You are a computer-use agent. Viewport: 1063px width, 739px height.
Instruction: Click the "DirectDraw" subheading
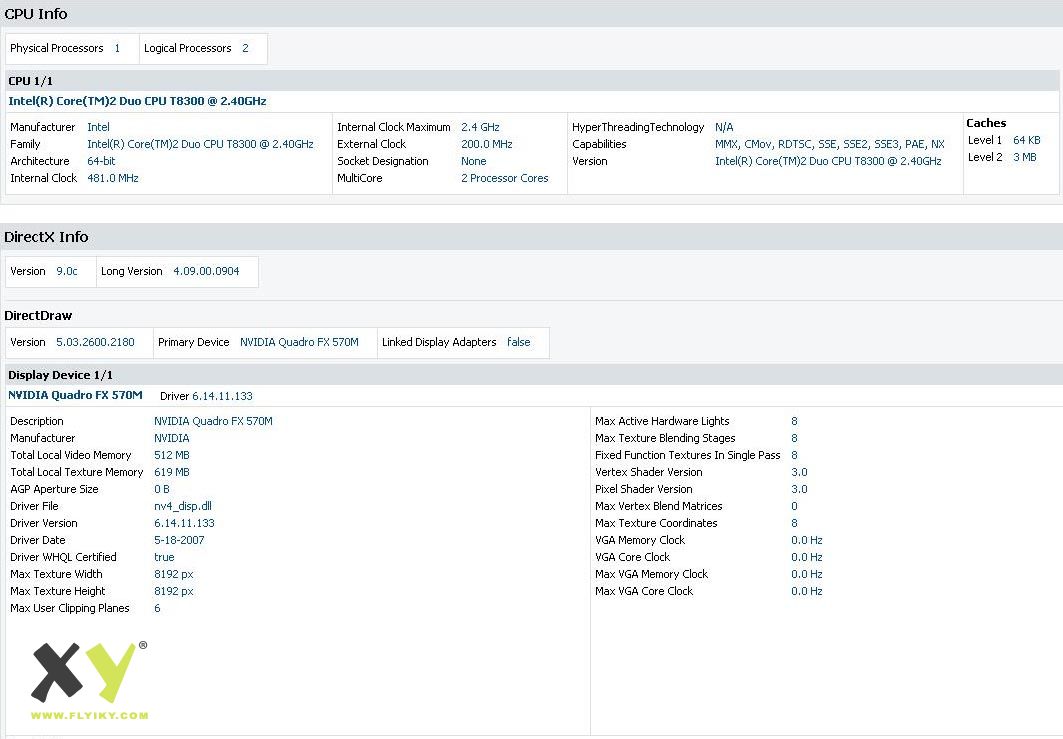click(38, 315)
